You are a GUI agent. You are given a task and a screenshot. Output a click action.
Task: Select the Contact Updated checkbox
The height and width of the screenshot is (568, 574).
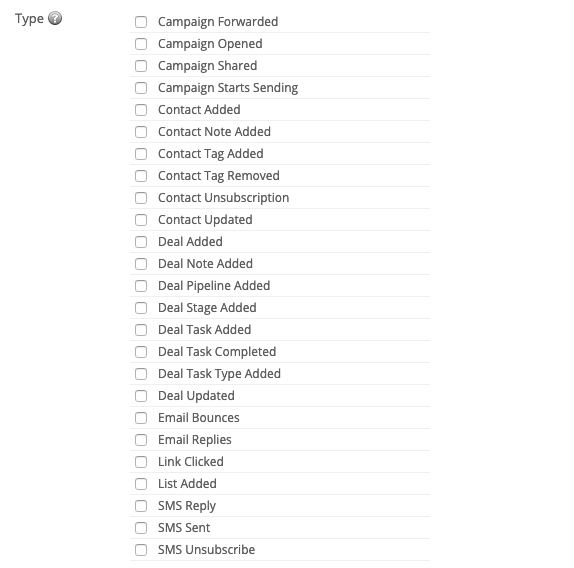141,220
